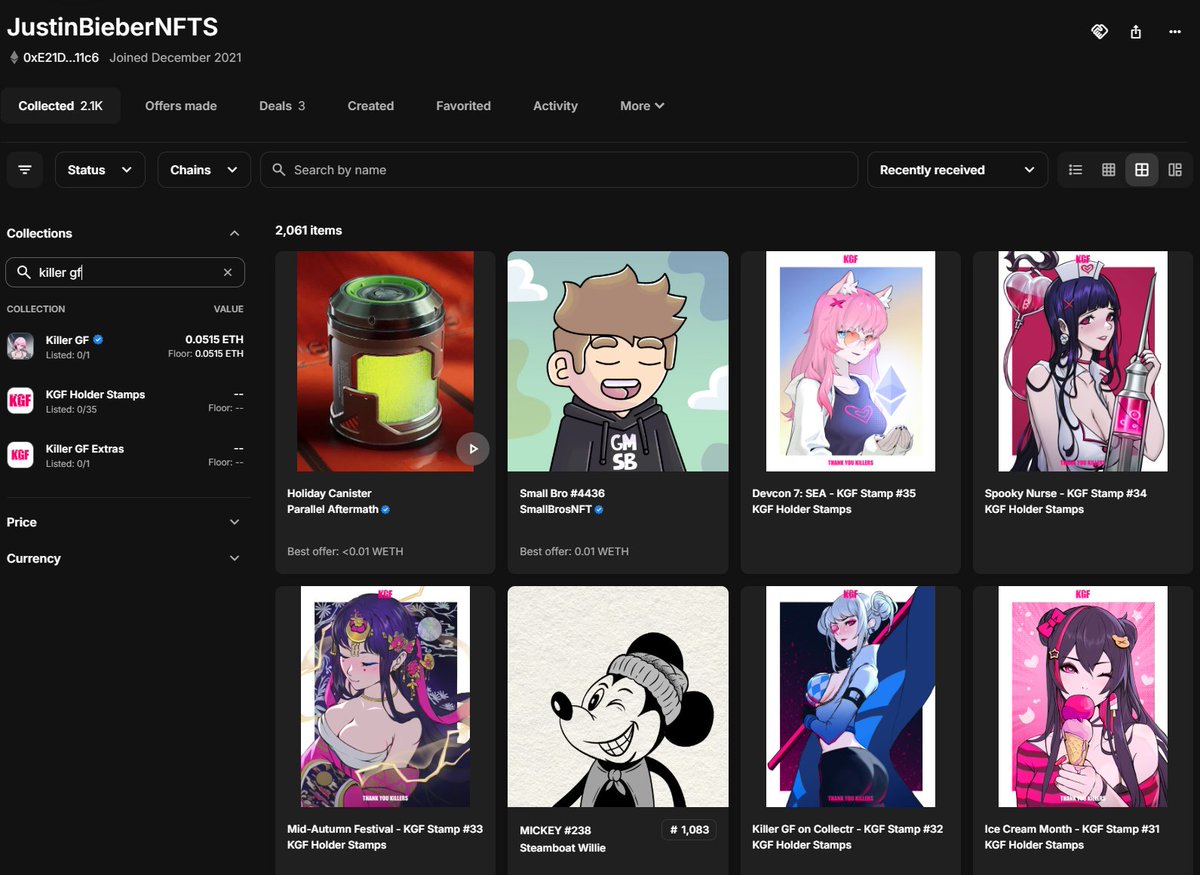Click the collection search field containing killer gf
Image resolution: width=1200 pixels, height=875 pixels.
[125, 272]
